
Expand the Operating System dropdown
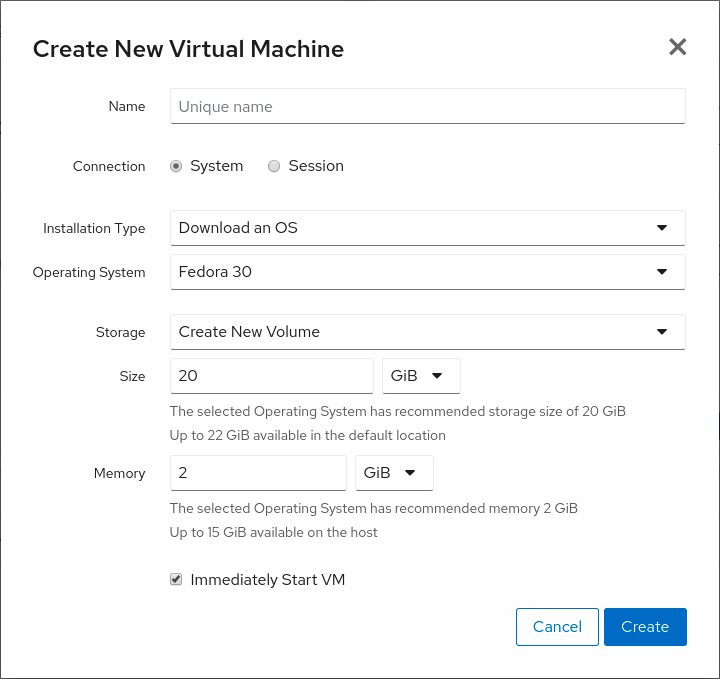(x=427, y=272)
